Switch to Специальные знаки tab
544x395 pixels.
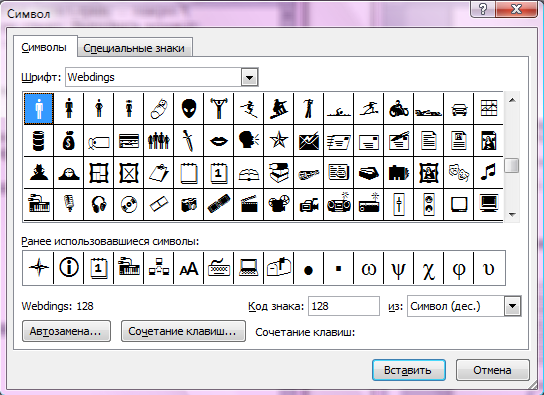(134, 48)
